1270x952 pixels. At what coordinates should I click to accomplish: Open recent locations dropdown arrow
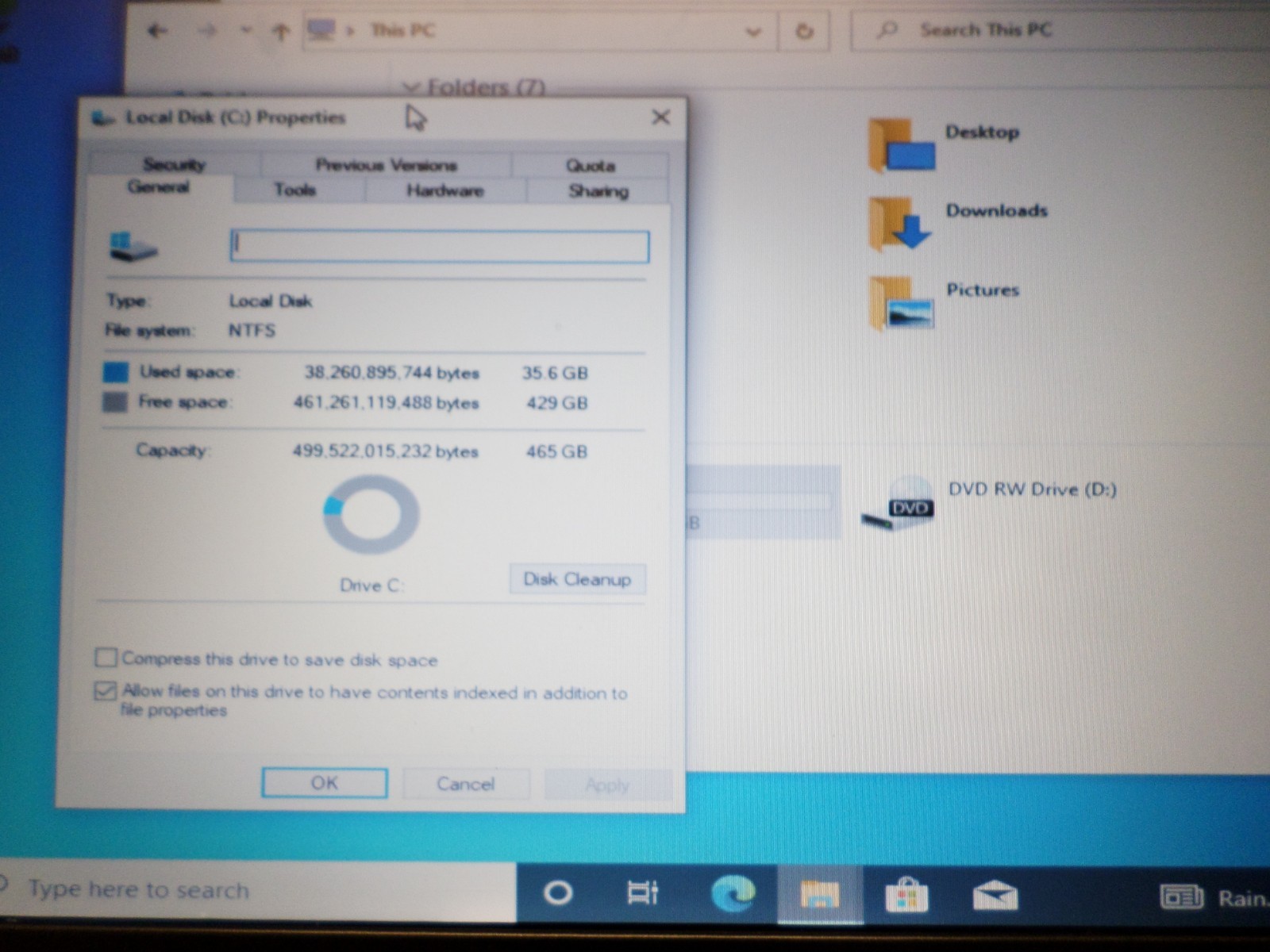coord(246,32)
